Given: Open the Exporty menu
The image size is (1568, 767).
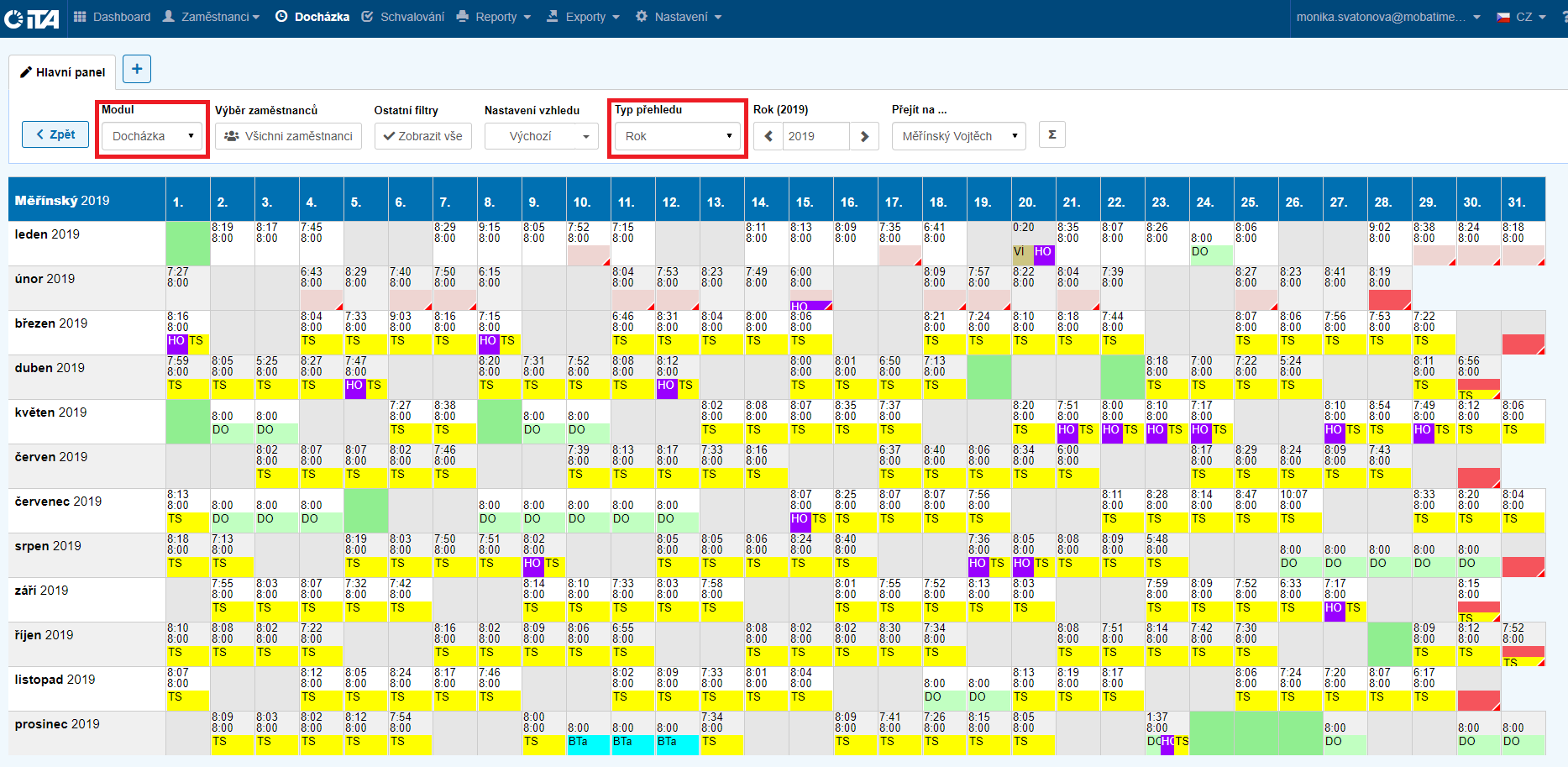Looking at the screenshot, I should 583,17.
